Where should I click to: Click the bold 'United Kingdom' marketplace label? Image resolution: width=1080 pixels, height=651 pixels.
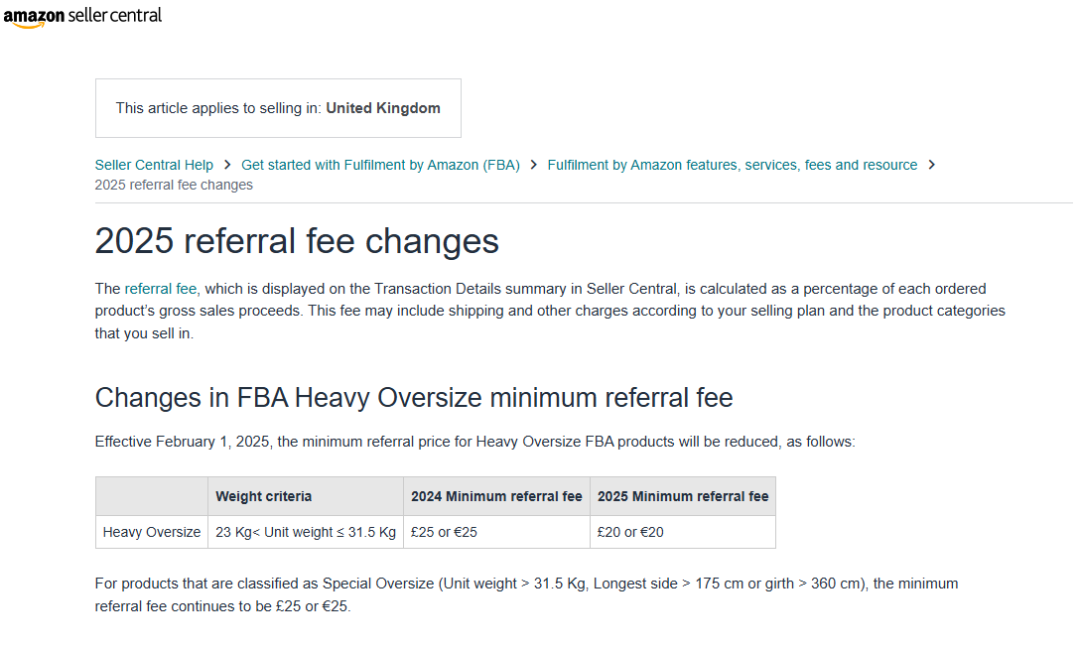click(383, 108)
